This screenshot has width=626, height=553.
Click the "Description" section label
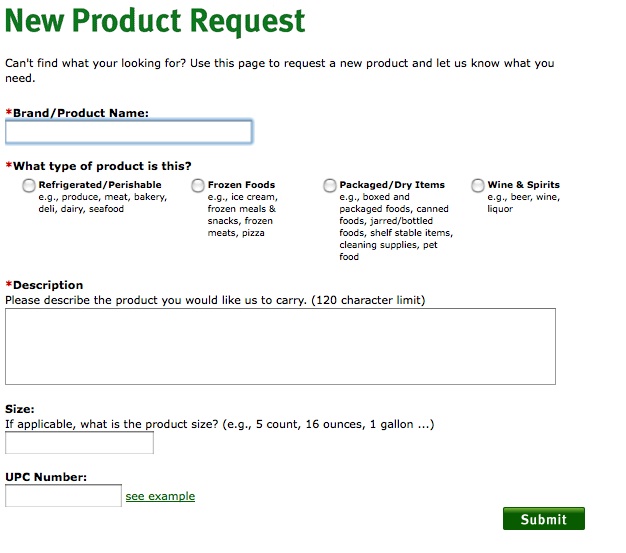pyautogui.click(x=48, y=285)
